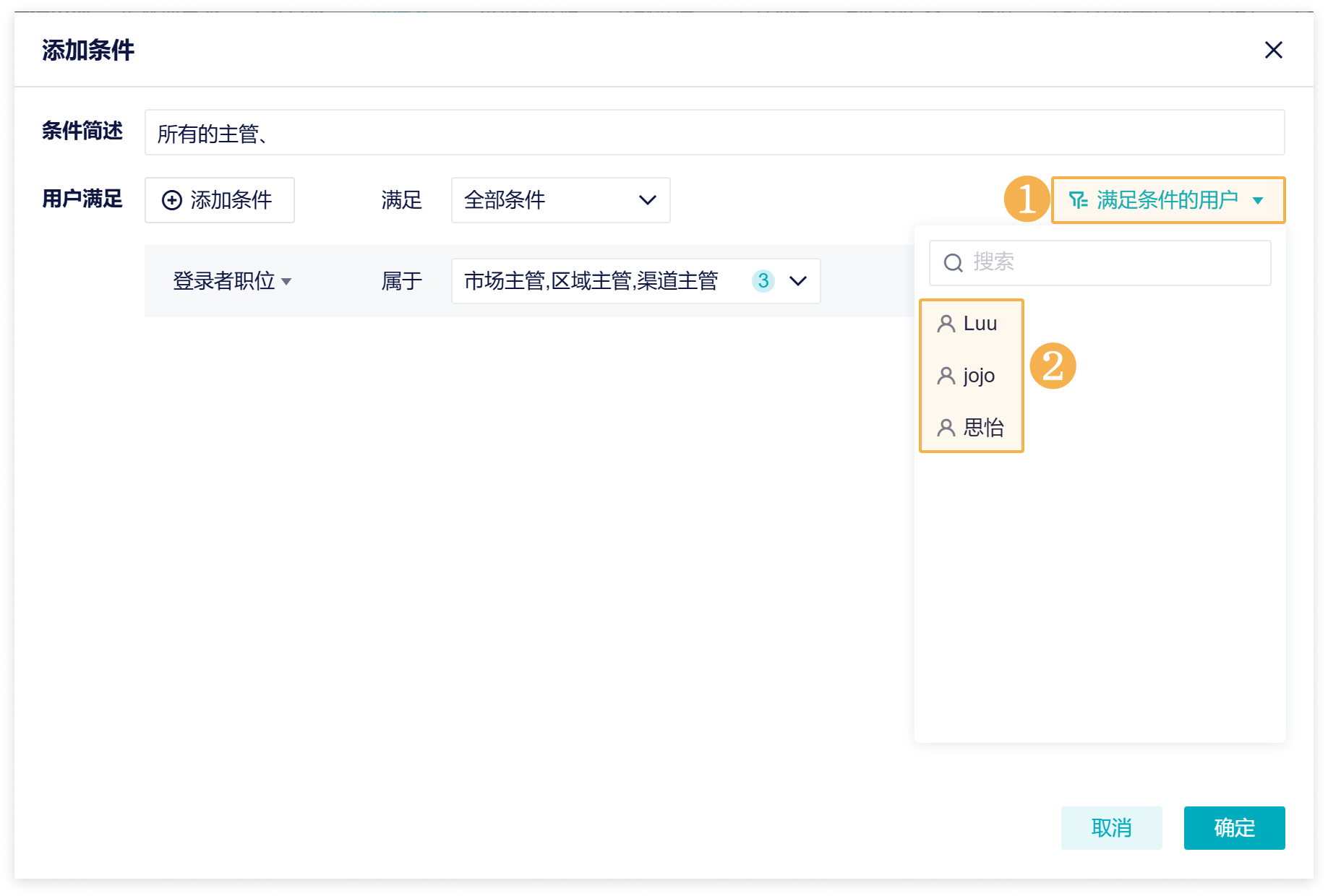The height and width of the screenshot is (896, 1328).
Task: Click the 搜索 user search field
Action: click(1100, 262)
